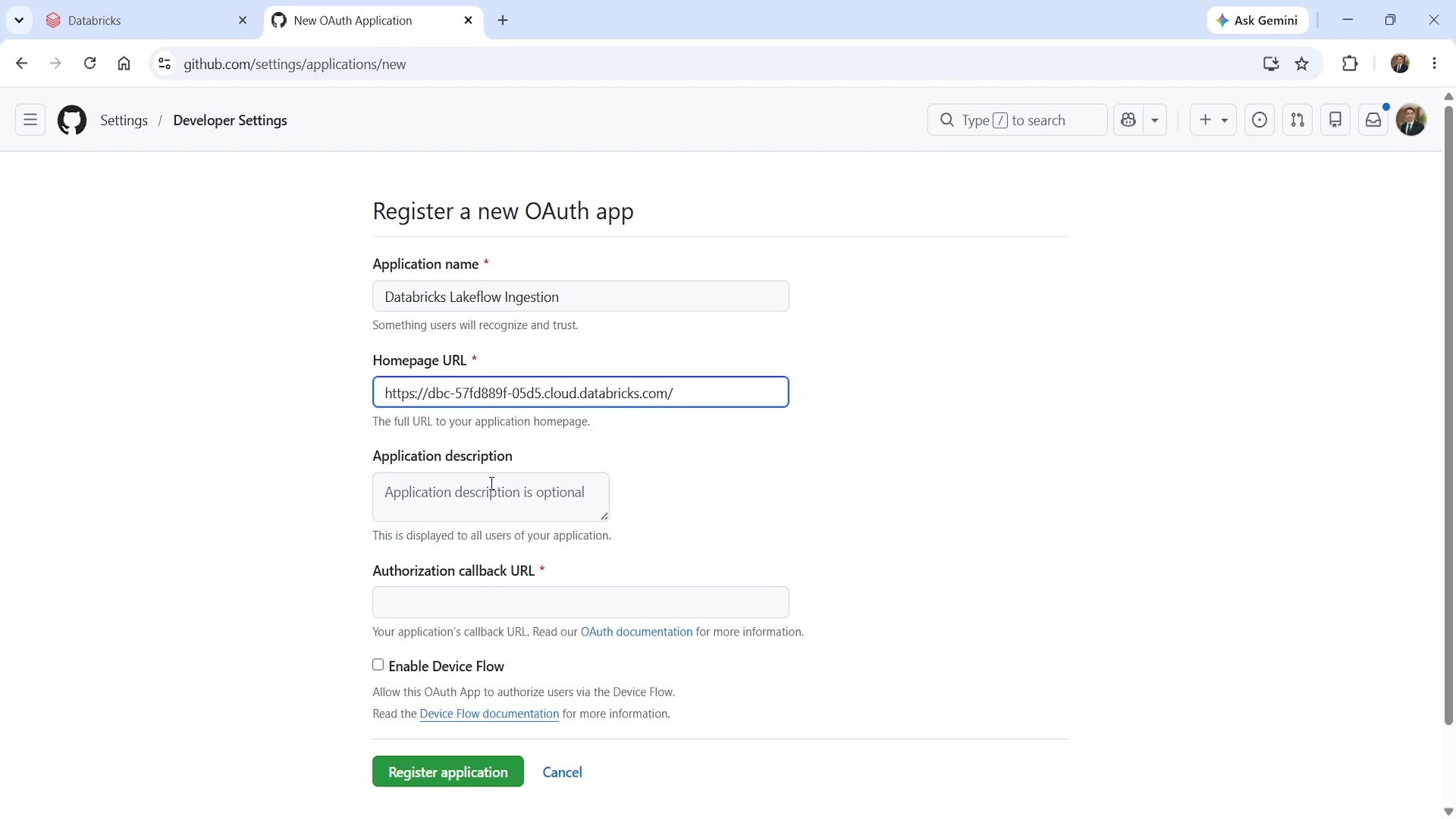1456x819 pixels.
Task: Open the Copilot chat icon
Action: (x=1129, y=121)
